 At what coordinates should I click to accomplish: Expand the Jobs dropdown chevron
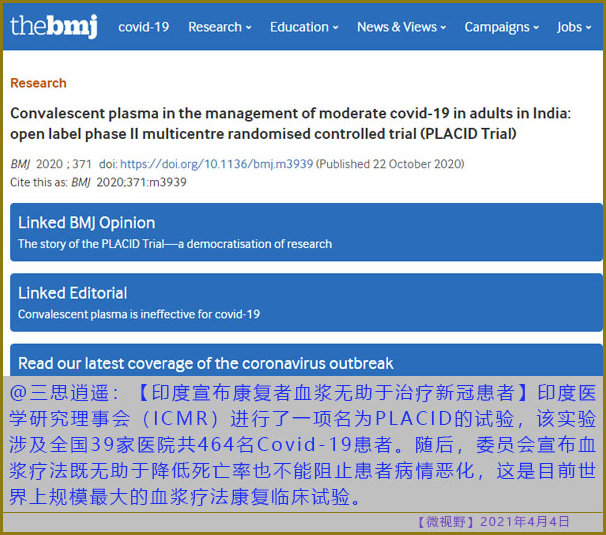pos(589,28)
